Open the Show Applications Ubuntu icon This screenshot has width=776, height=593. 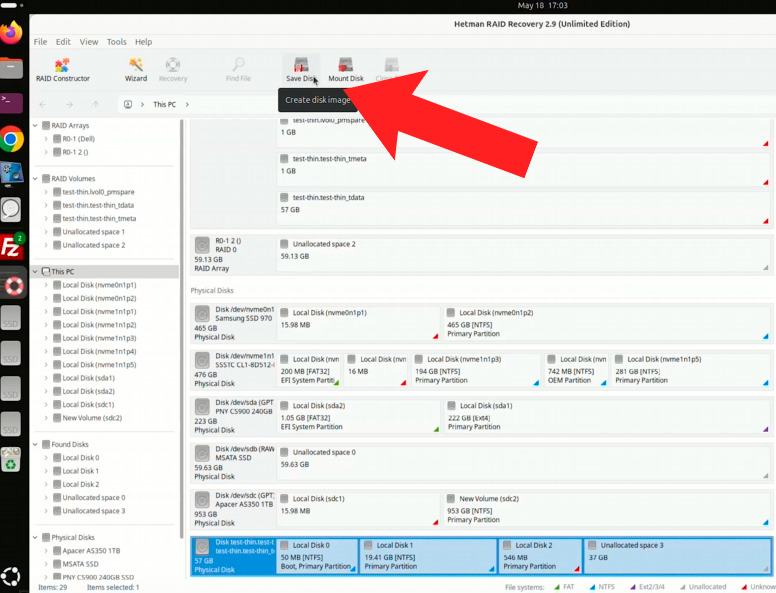(10, 576)
